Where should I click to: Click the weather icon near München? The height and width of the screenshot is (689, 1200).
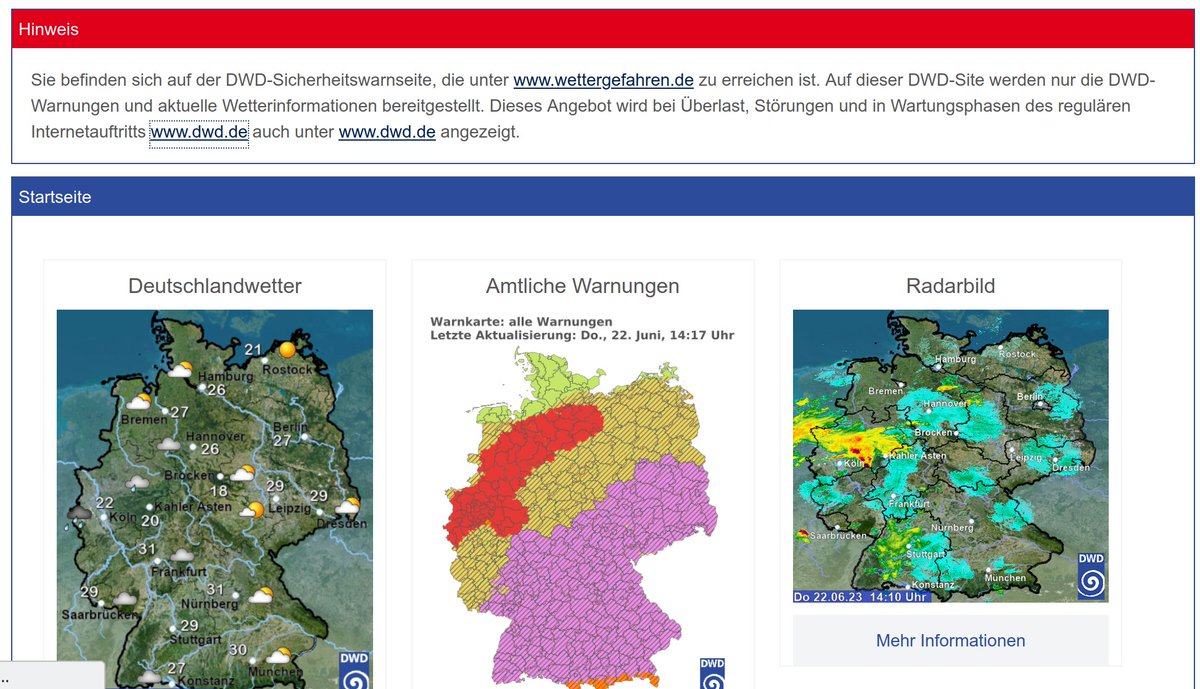278,656
